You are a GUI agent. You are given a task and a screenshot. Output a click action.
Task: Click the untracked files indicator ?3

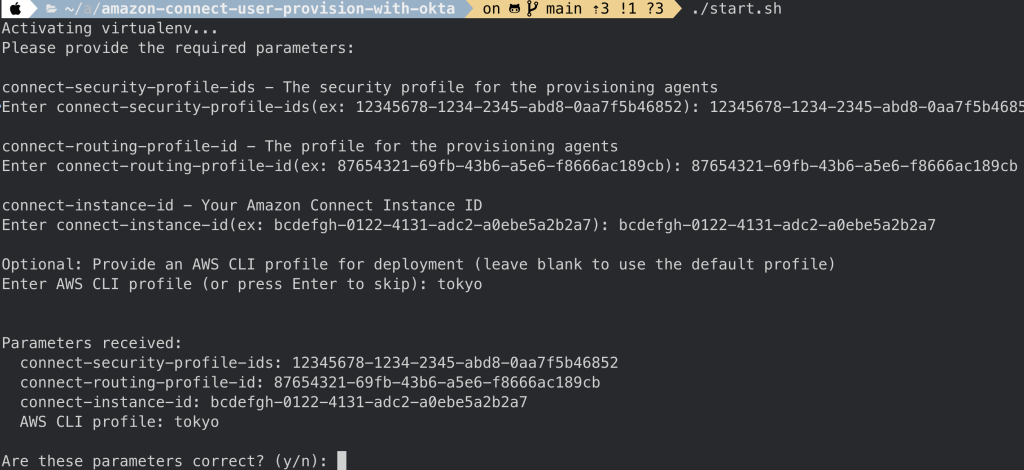pyautogui.click(x=654, y=9)
